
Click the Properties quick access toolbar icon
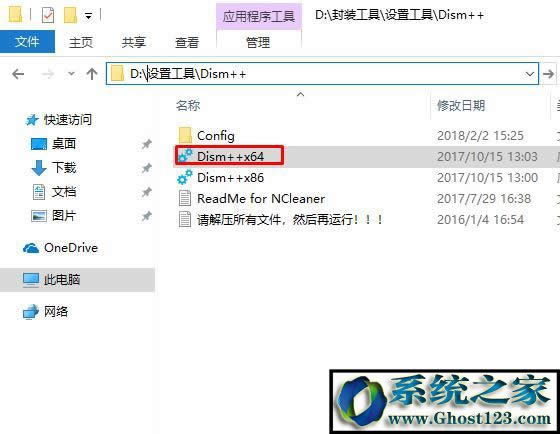[x=48, y=15]
